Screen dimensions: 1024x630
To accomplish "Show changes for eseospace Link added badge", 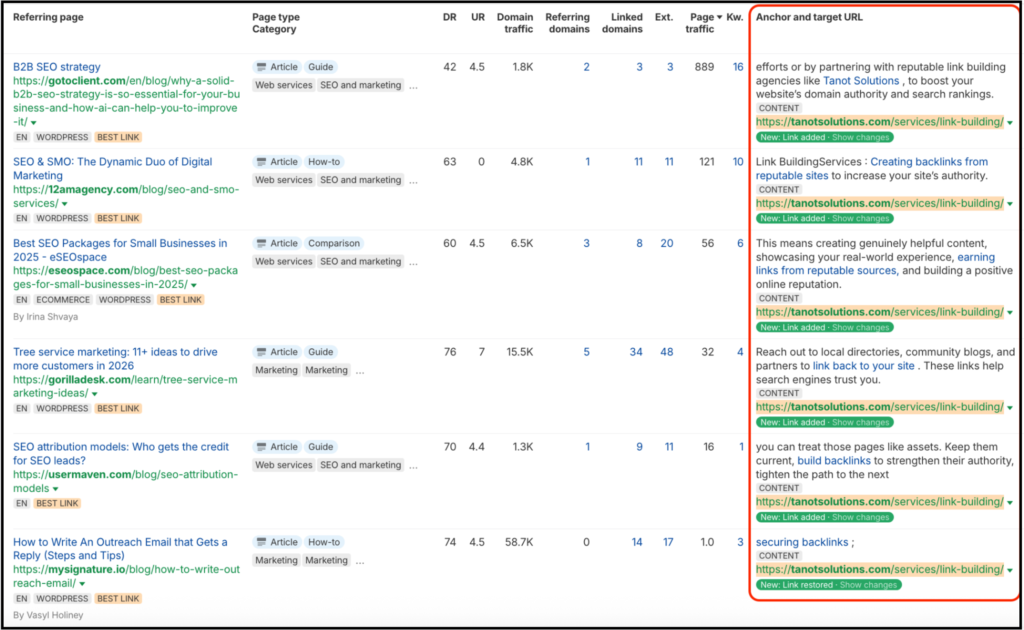I will point(860,327).
